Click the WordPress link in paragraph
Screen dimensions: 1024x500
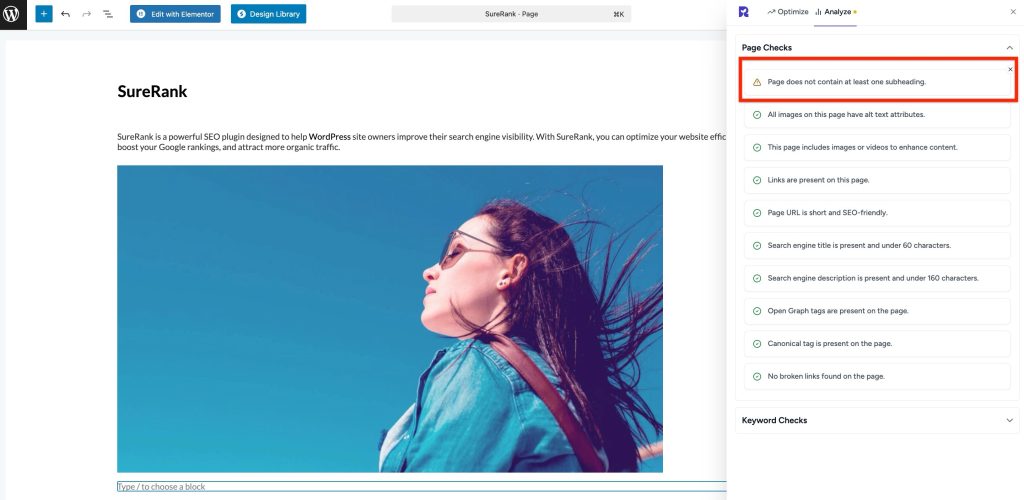tap(329, 136)
